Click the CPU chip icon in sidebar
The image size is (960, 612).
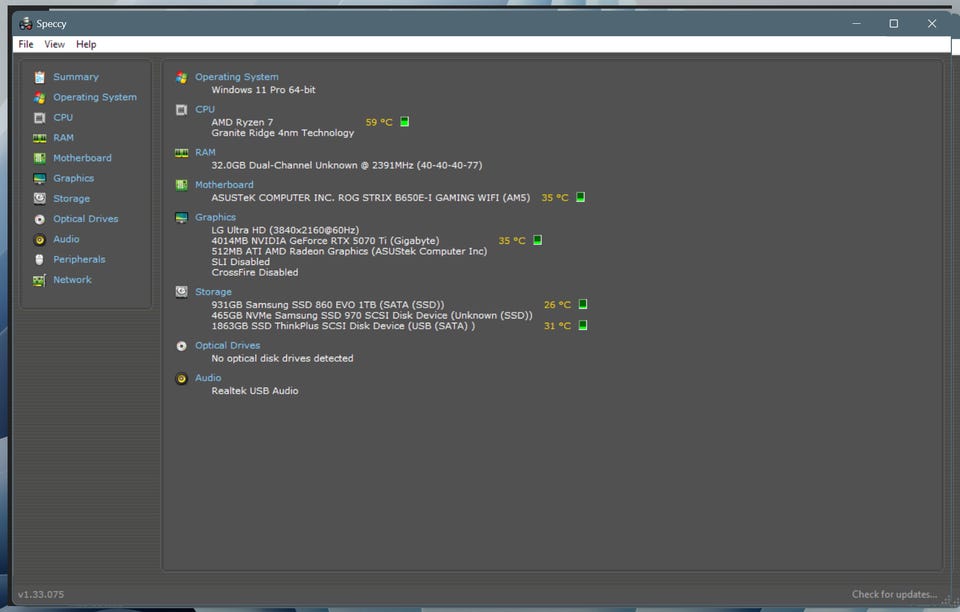point(40,118)
